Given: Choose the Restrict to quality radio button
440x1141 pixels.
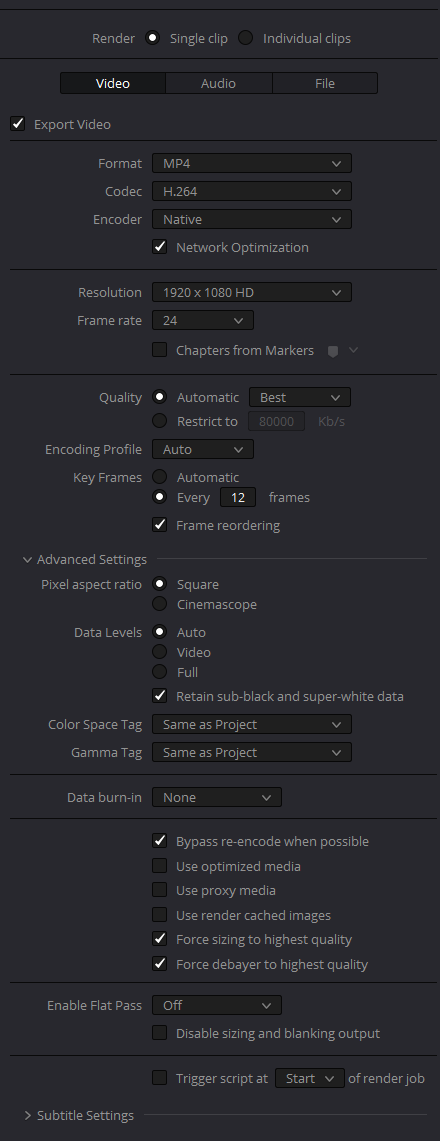Looking at the screenshot, I should (x=159, y=421).
